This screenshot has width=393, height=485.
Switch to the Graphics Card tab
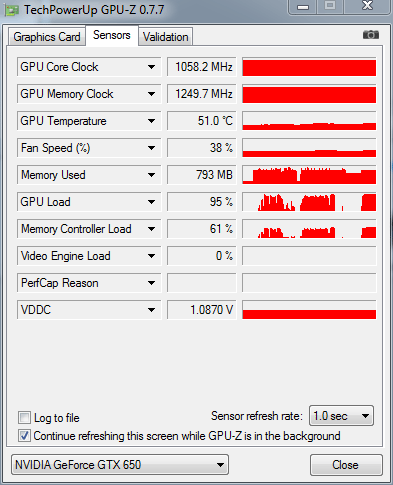47,37
